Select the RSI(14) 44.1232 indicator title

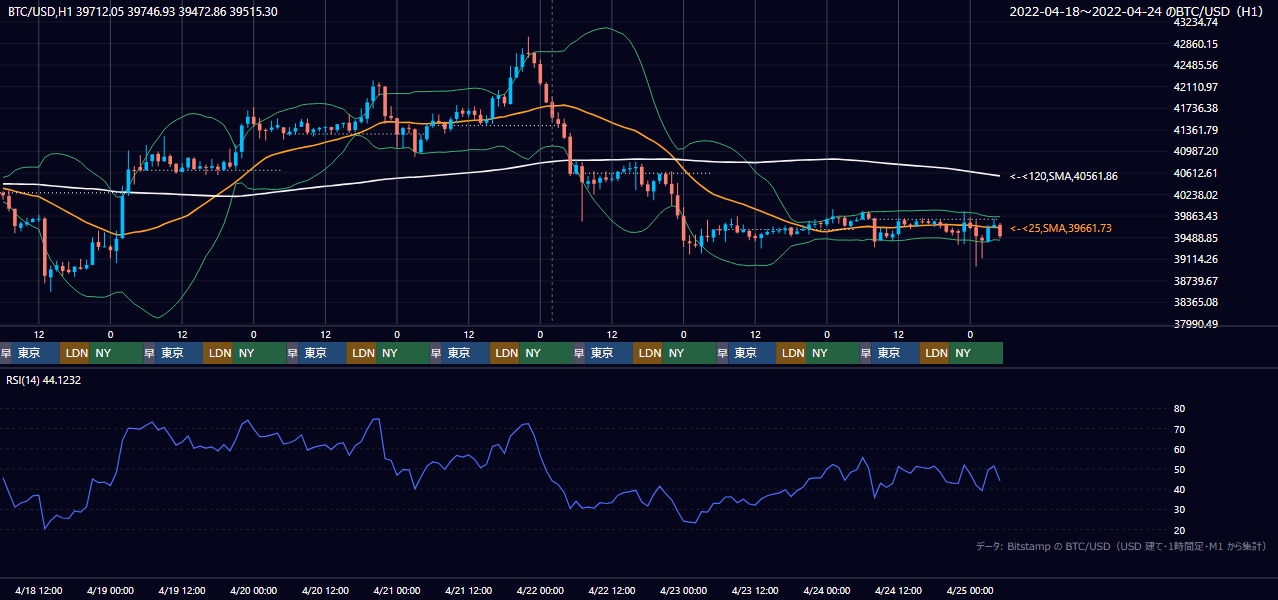tap(44, 380)
